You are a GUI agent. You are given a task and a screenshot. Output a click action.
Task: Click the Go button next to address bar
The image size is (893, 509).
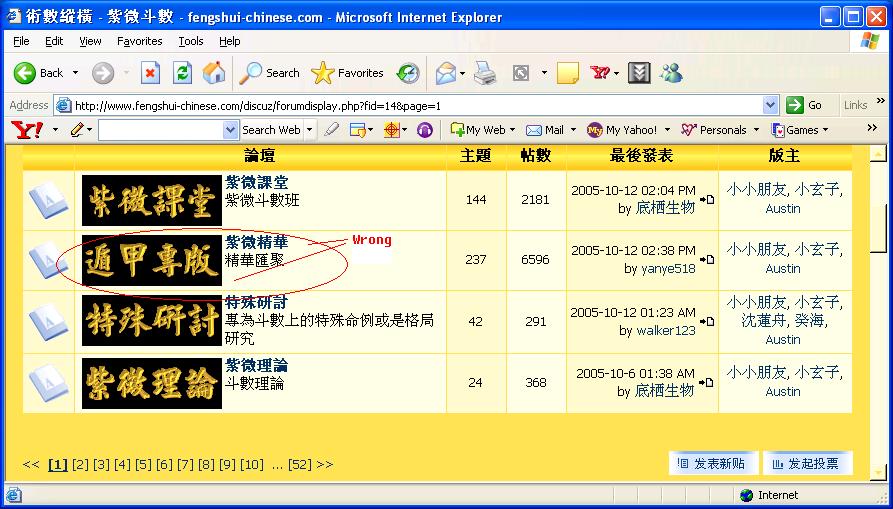click(x=804, y=105)
